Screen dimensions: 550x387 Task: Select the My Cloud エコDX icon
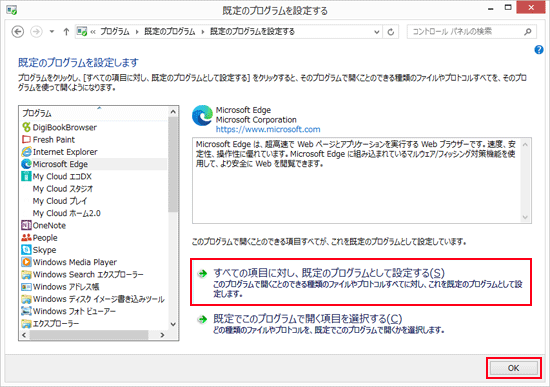pyautogui.click(x=26, y=176)
